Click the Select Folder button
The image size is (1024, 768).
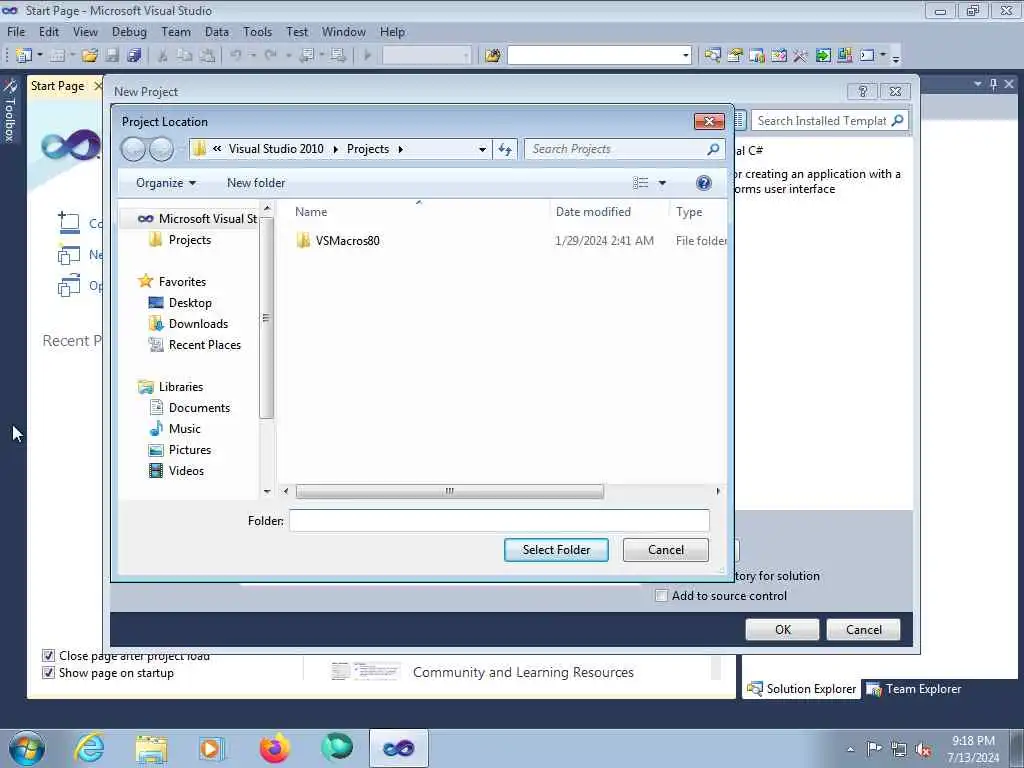point(556,550)
